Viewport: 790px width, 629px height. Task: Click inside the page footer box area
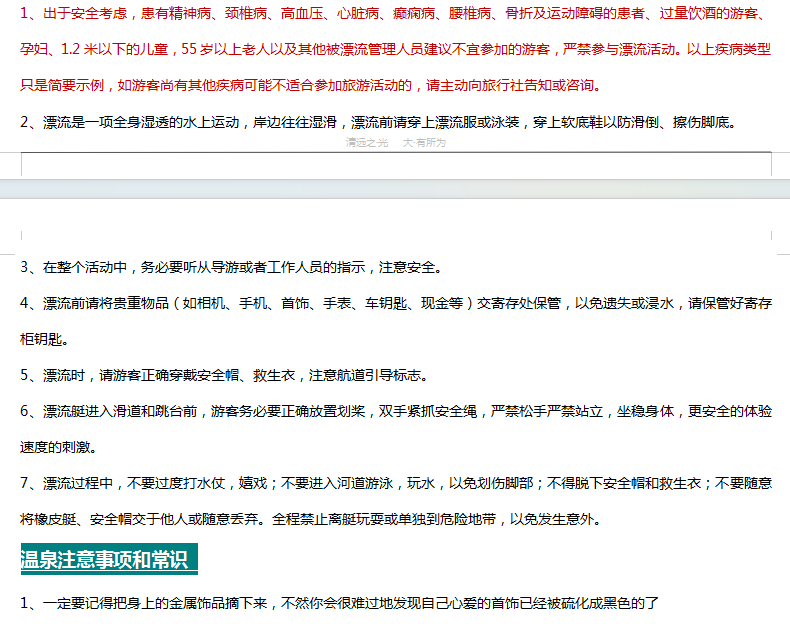pyautogui.click(x=396, y=164)
